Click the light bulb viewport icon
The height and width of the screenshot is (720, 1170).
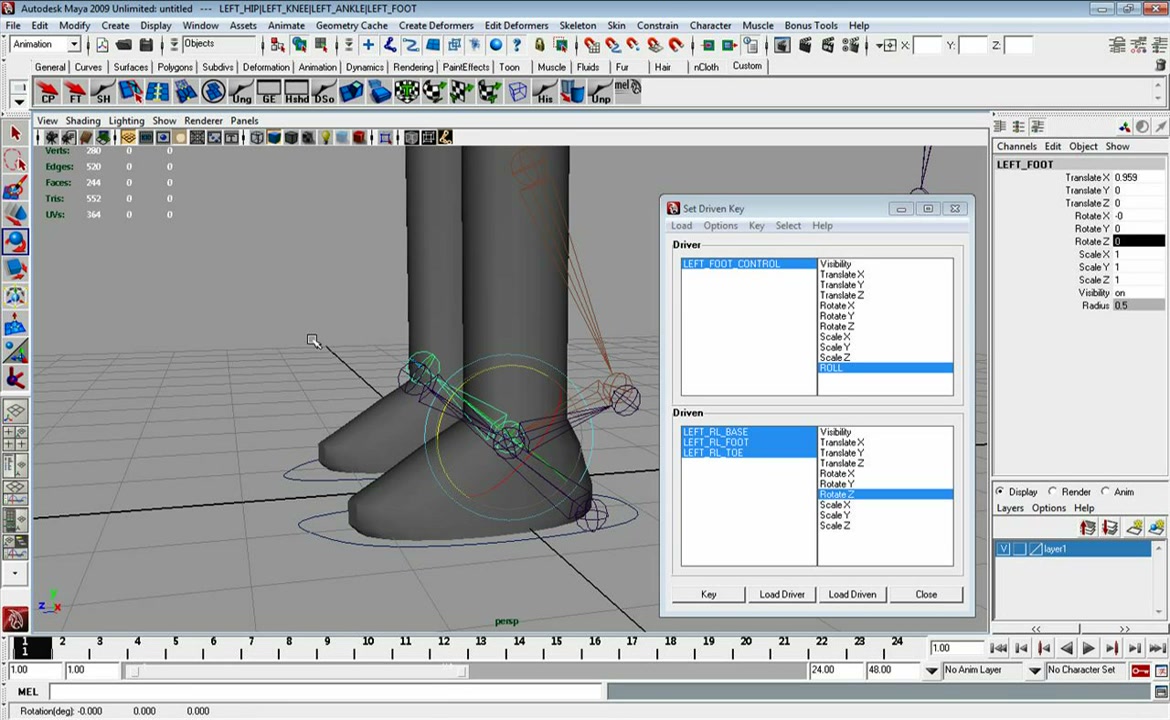(x=325, y=137)
